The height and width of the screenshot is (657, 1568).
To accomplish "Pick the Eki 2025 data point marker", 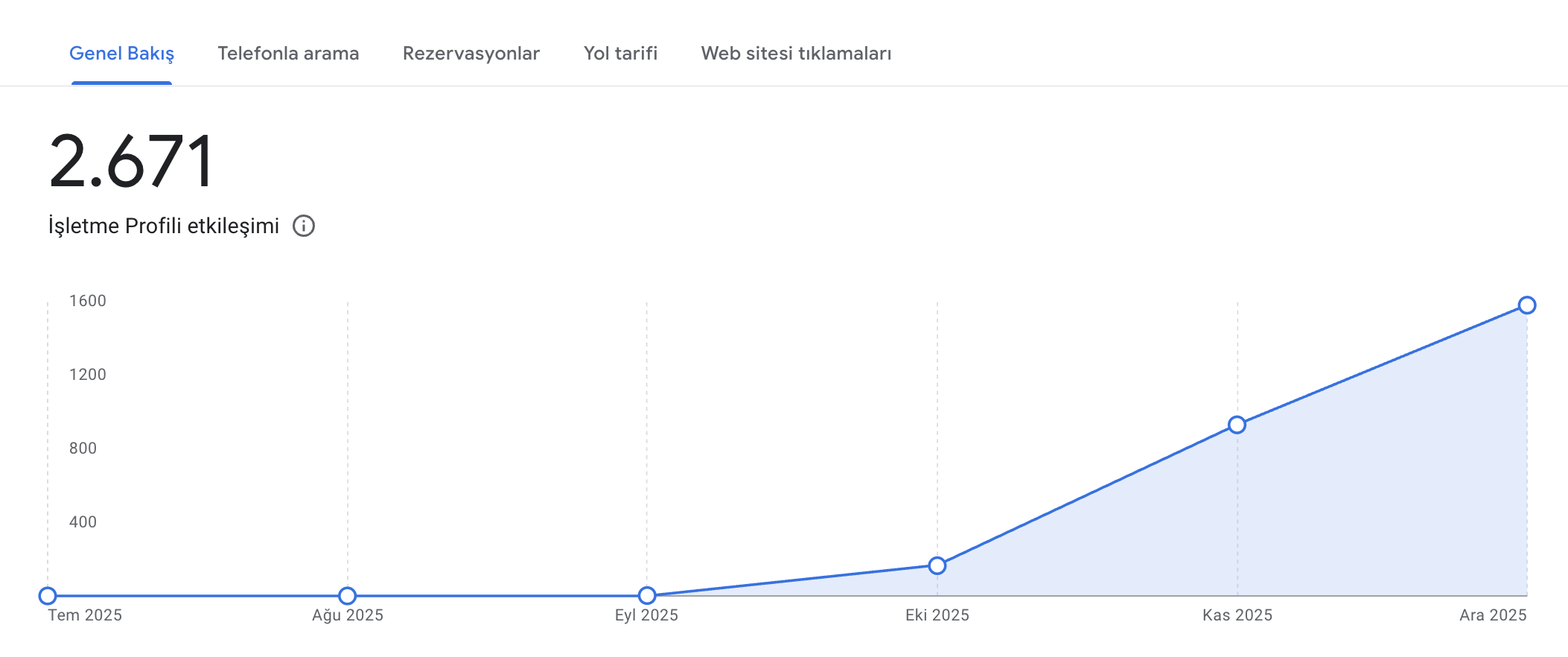I will (x=937, y=566).
